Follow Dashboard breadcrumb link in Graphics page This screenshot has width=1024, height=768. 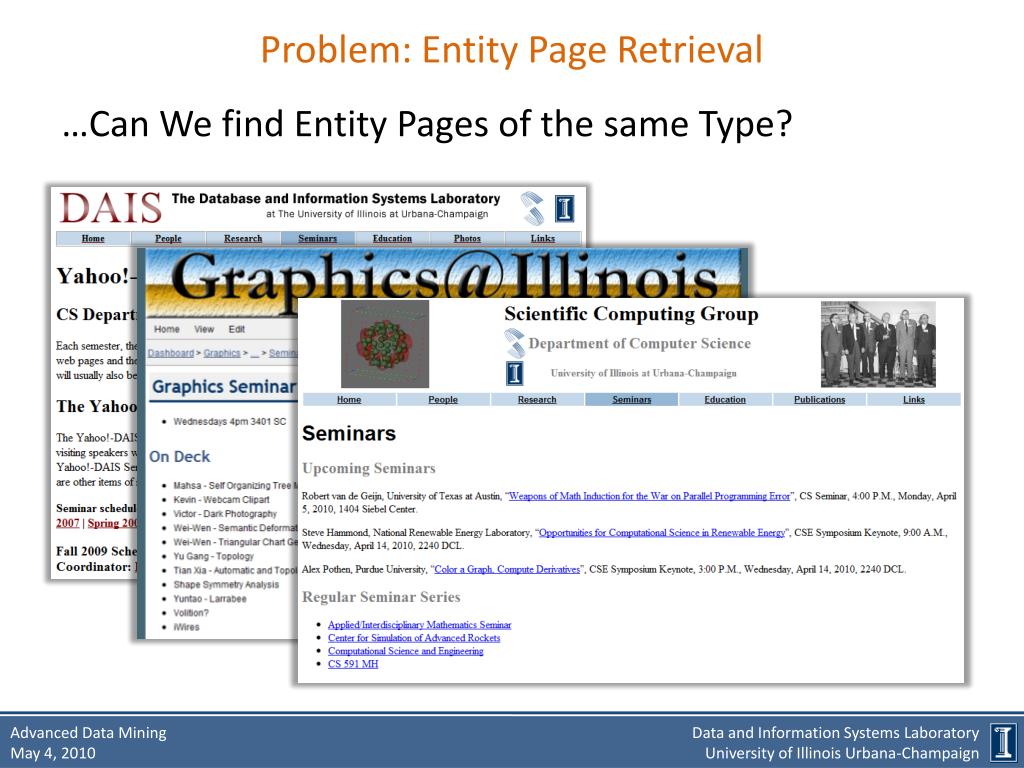point(170,353)
